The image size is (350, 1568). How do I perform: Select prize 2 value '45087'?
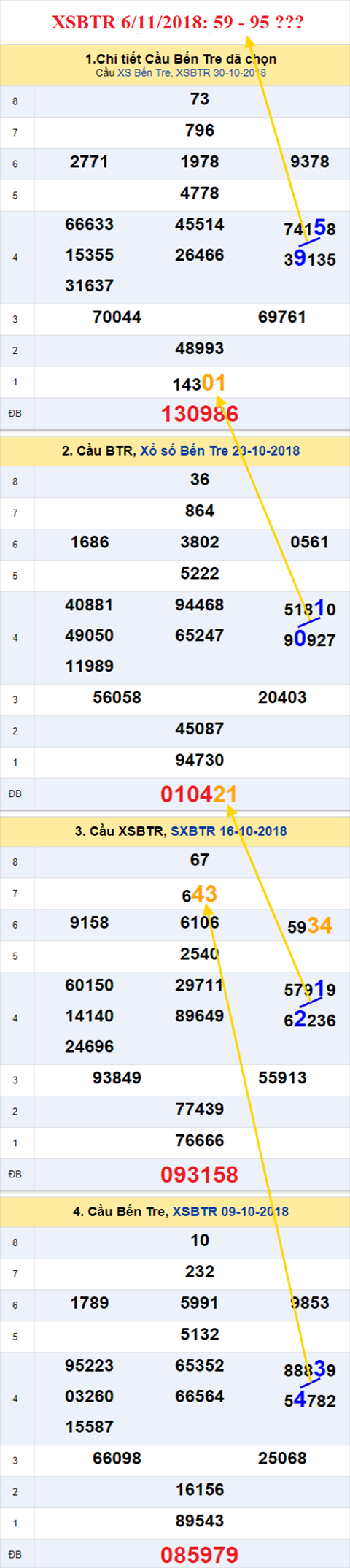199,729
